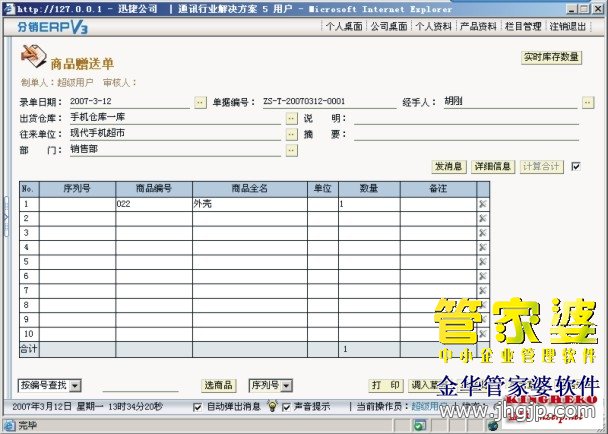608x434 pixels.
Task: Click the 序列号 column header
Action: (77, 189)
